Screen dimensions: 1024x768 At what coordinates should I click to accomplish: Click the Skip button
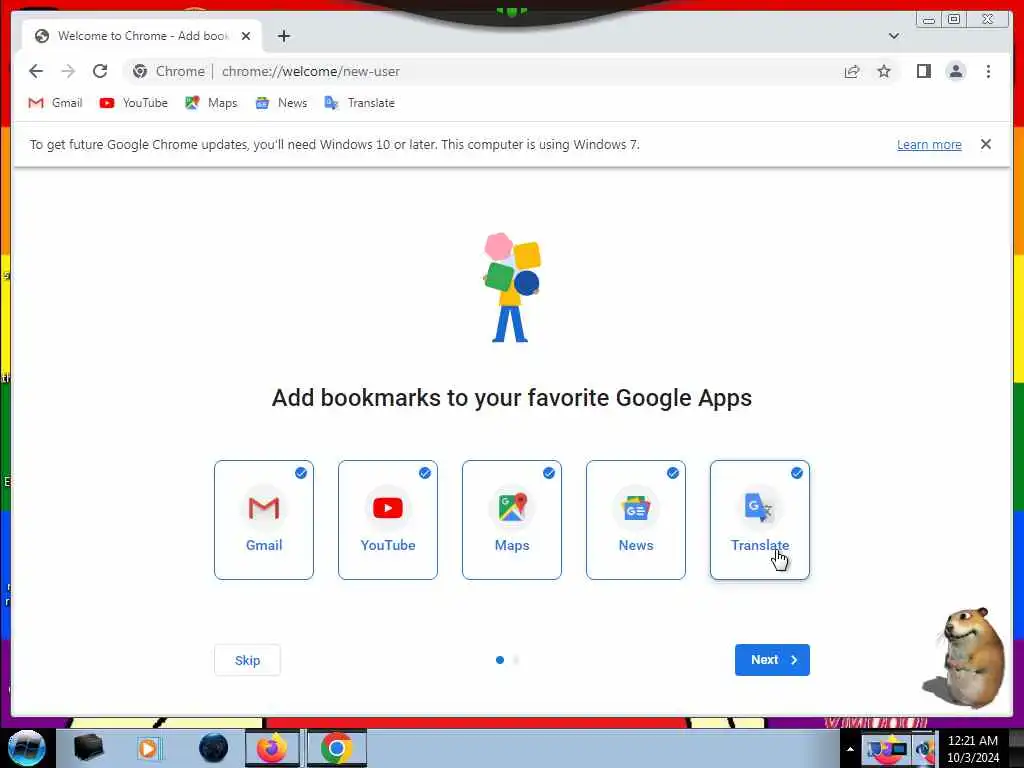[248, 660]
